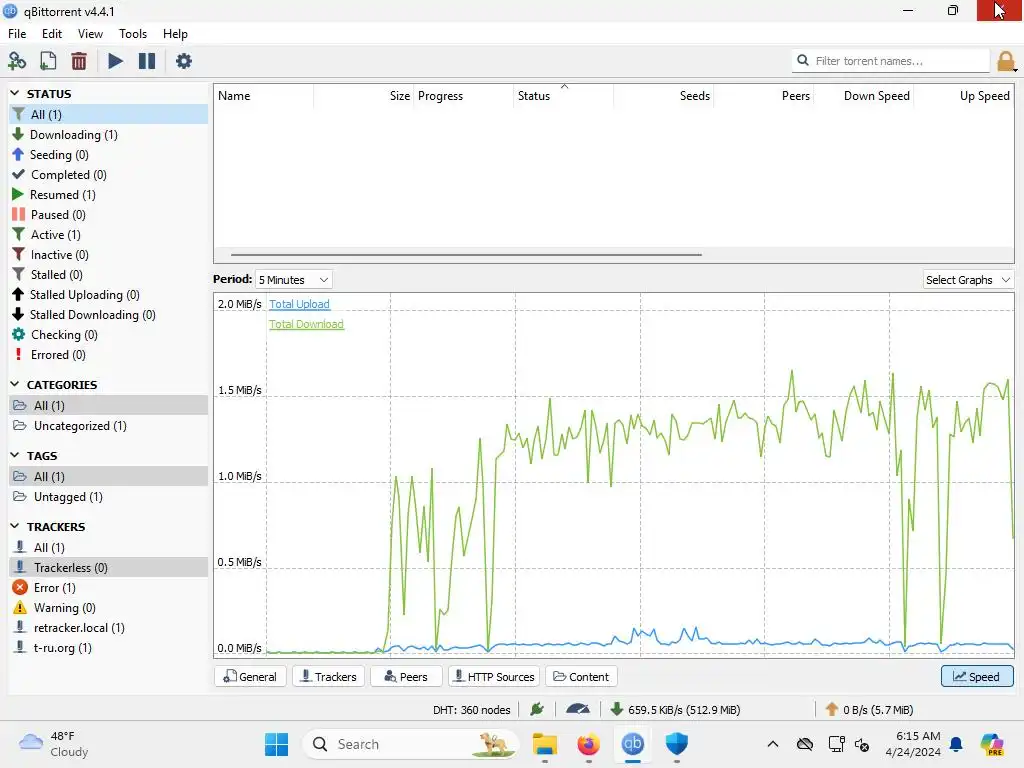Sort torrents by Down Speed column
The height and width of the screenshot is (768, 1024).
[863, 96]
